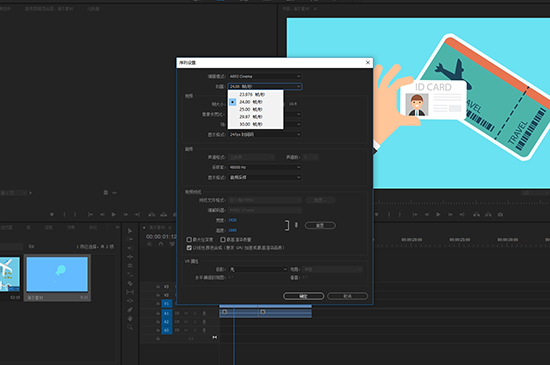
Task: Click the 00:00:20:00 timeline ruler mark
Action: tap(411, 239)
